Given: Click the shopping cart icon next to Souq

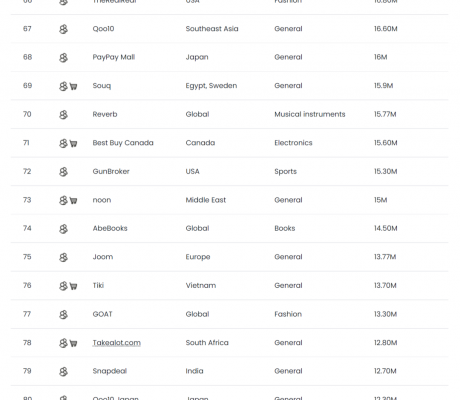Looking at the screenshot, I should (73, 86).
